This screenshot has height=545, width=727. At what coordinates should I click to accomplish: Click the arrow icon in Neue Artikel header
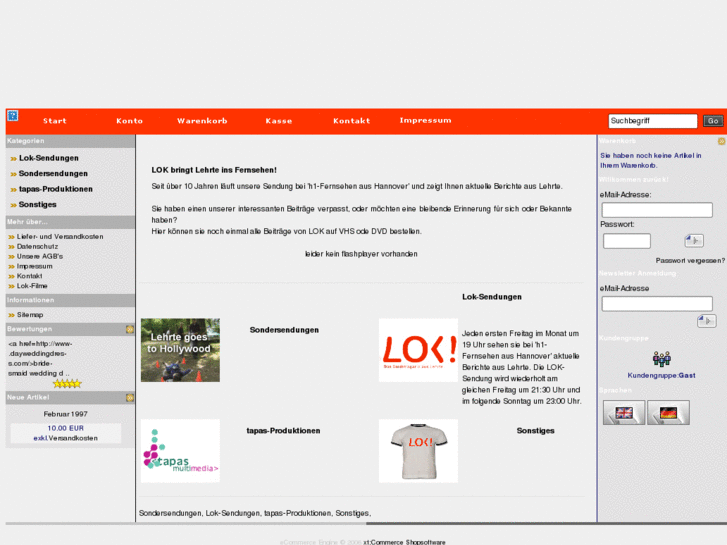point(130,398)
